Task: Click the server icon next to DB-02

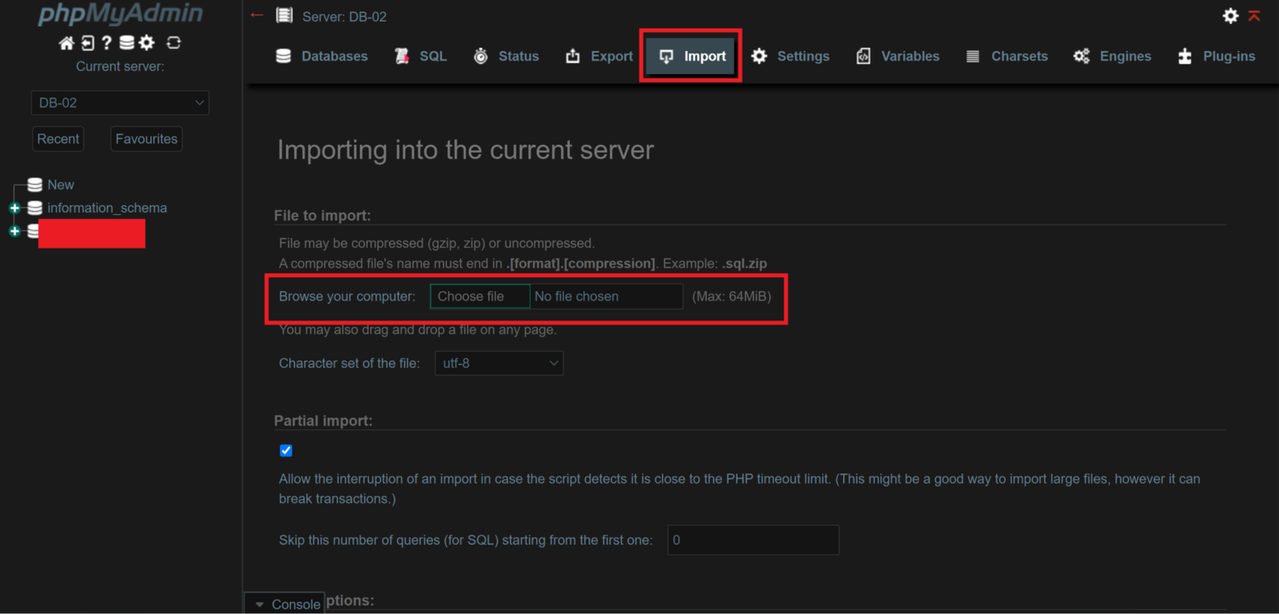Action: click(x=285, y=16)
